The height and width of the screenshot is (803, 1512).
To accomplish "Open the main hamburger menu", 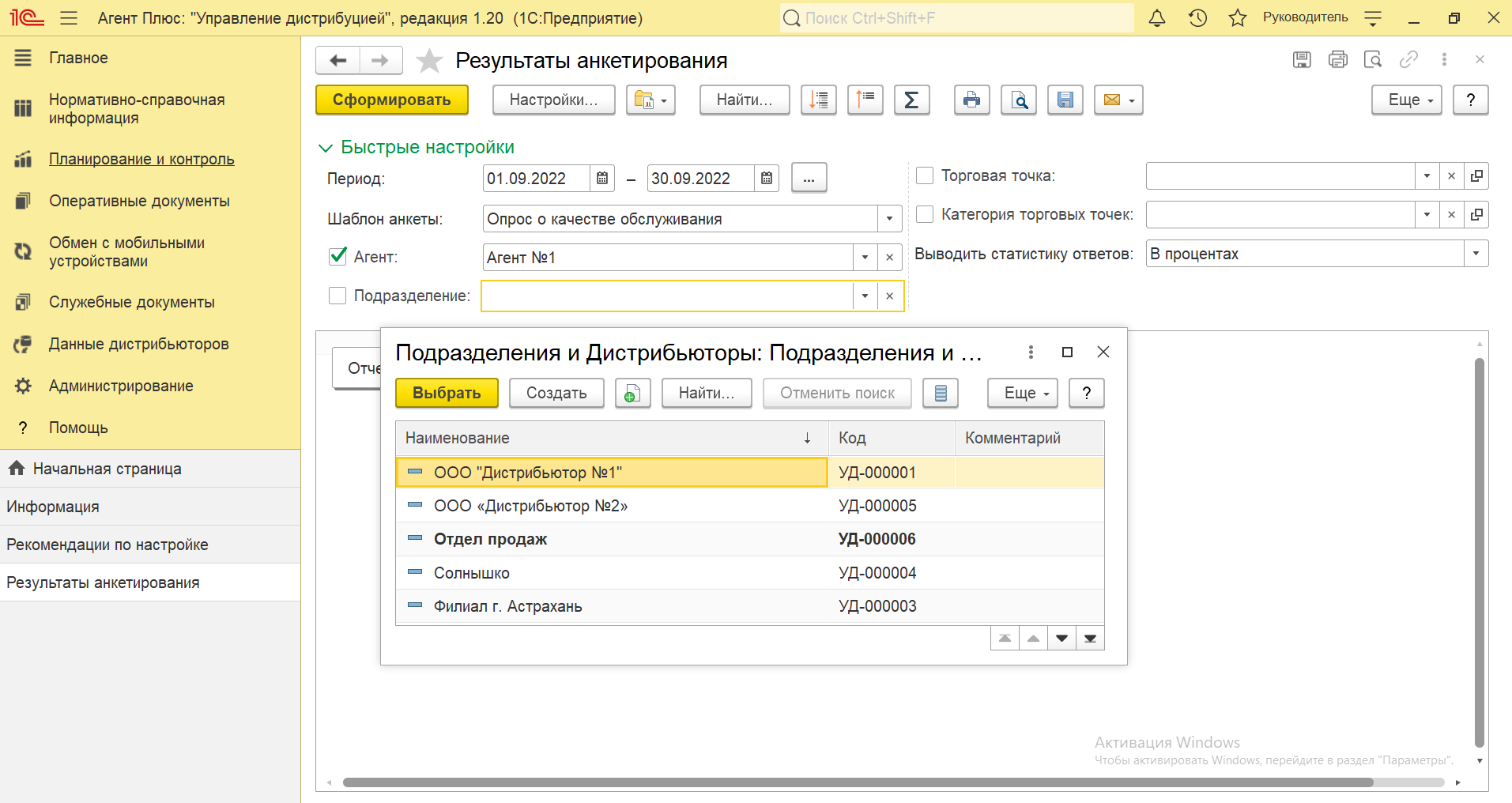I will pos(69,18).
